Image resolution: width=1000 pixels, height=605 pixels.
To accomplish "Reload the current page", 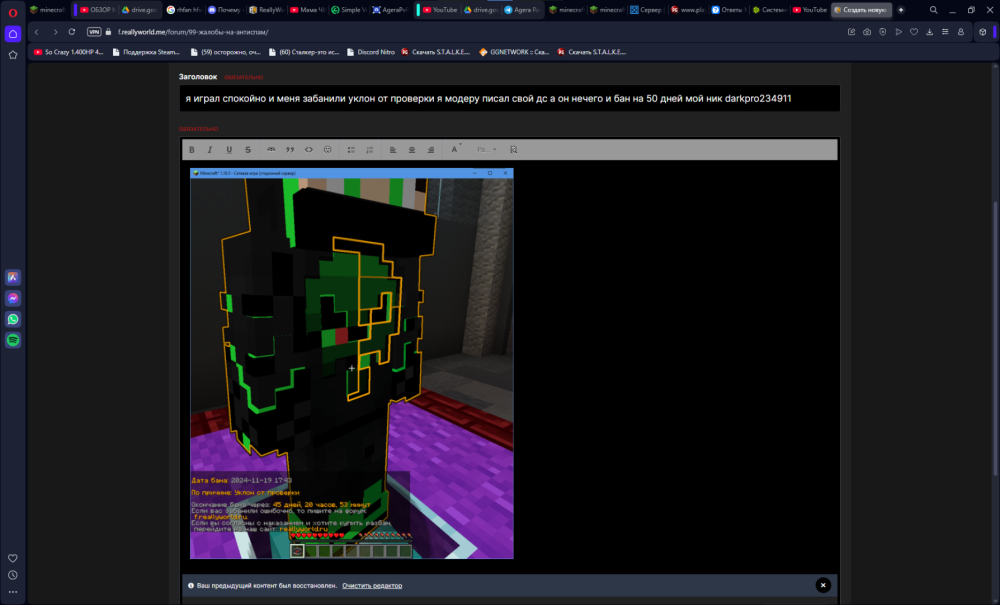I will [x=72, y=32].
